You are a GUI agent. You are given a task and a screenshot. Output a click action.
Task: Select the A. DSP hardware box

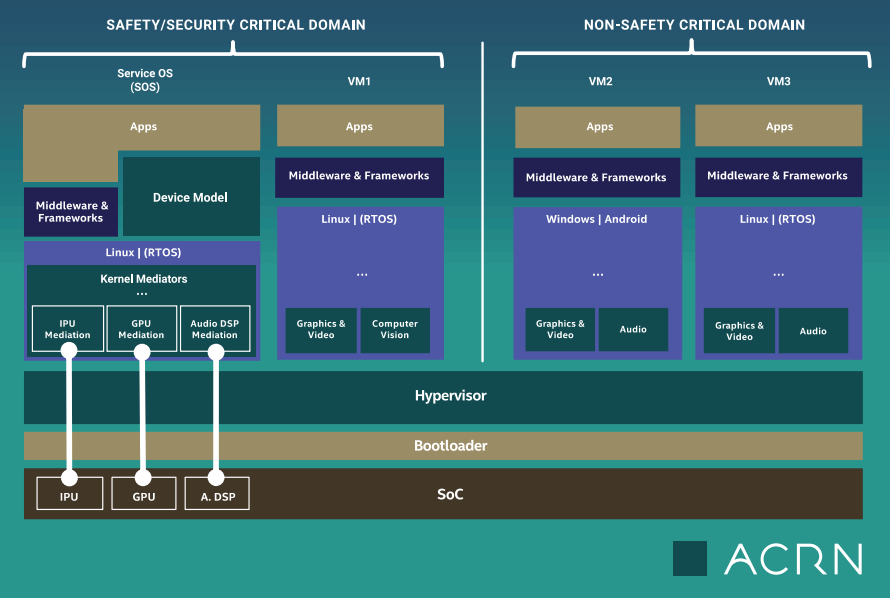[217, 494]
